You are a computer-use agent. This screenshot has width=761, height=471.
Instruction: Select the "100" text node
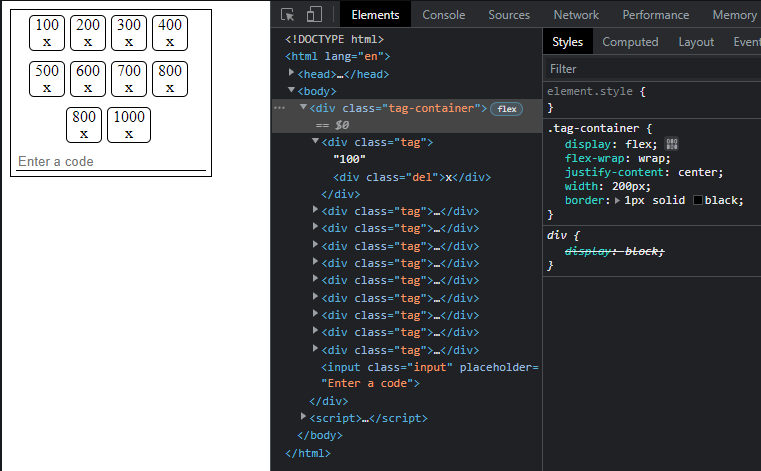[349, 159]
